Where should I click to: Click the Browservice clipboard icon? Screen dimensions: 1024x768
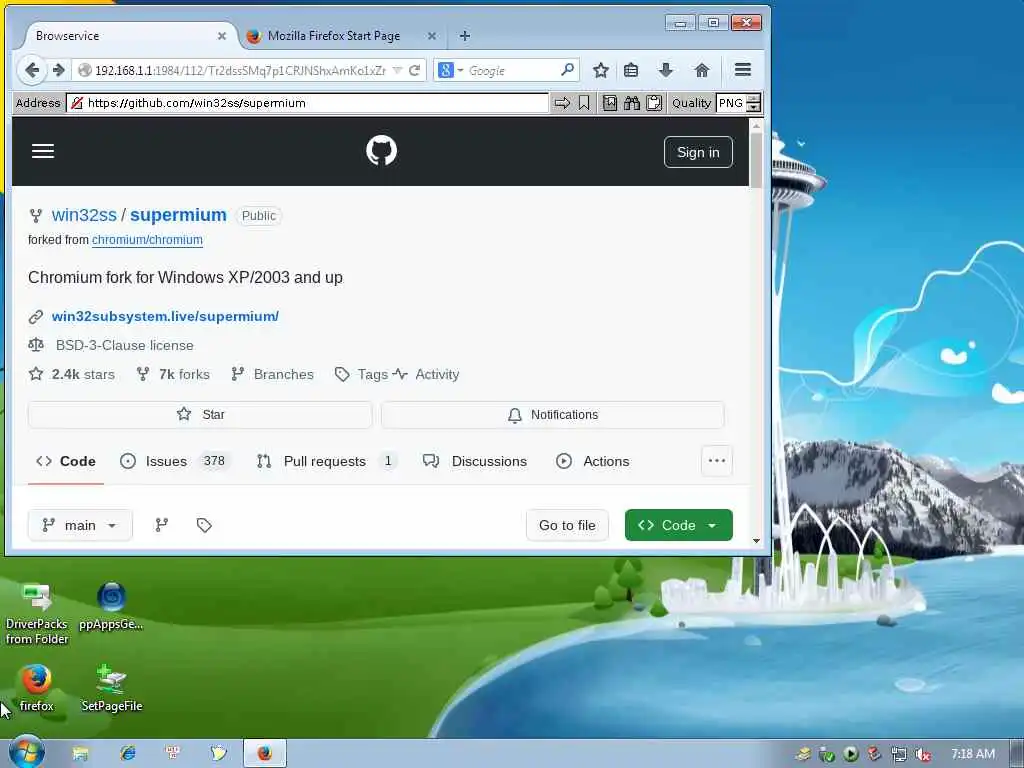click(x=654, y=103)
